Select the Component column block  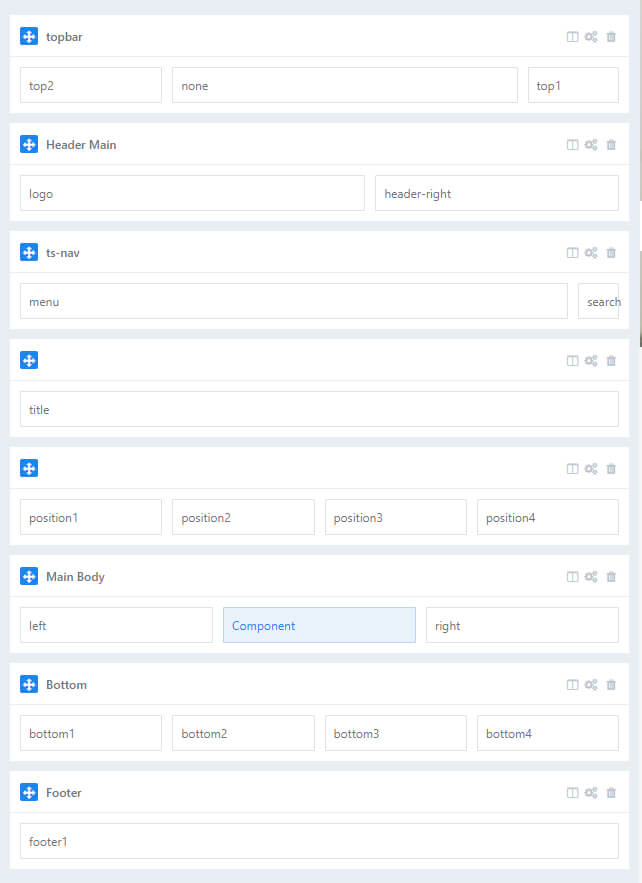pos(319,625)
